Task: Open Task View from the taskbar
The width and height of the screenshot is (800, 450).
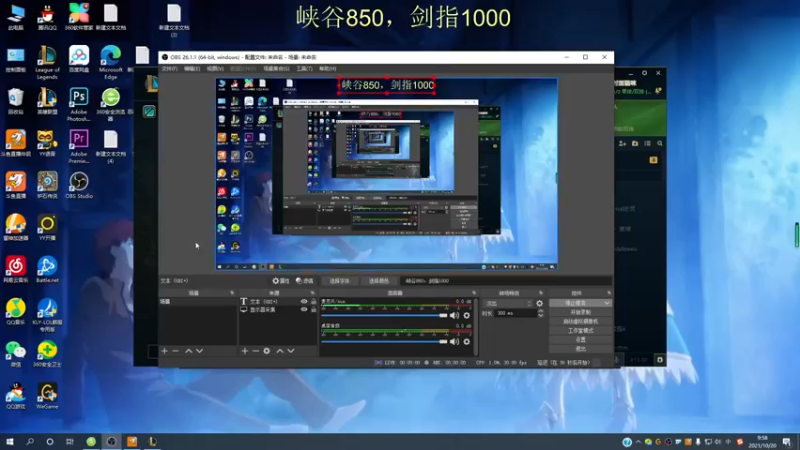Action: [x=70, y=442]
